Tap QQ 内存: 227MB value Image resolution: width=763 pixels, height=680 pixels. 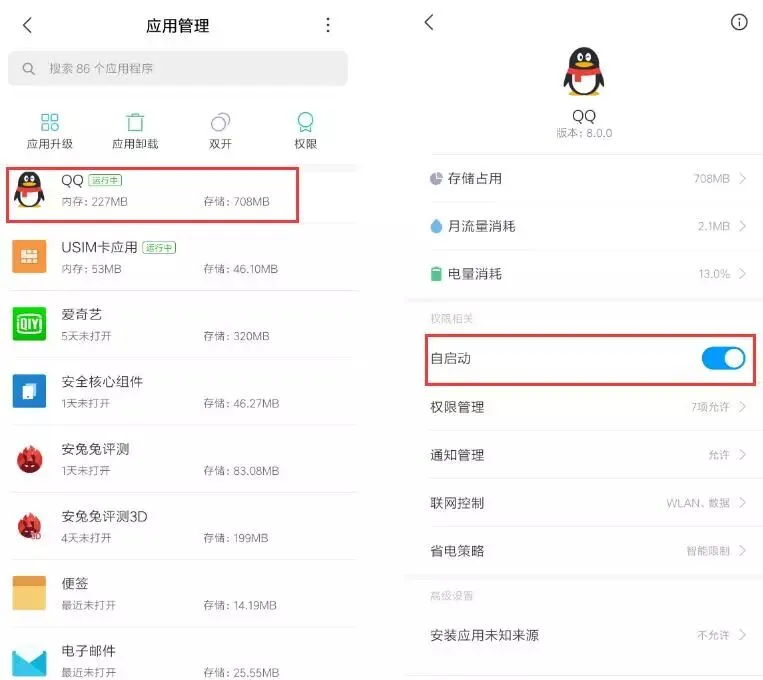[x=94, y=202]
